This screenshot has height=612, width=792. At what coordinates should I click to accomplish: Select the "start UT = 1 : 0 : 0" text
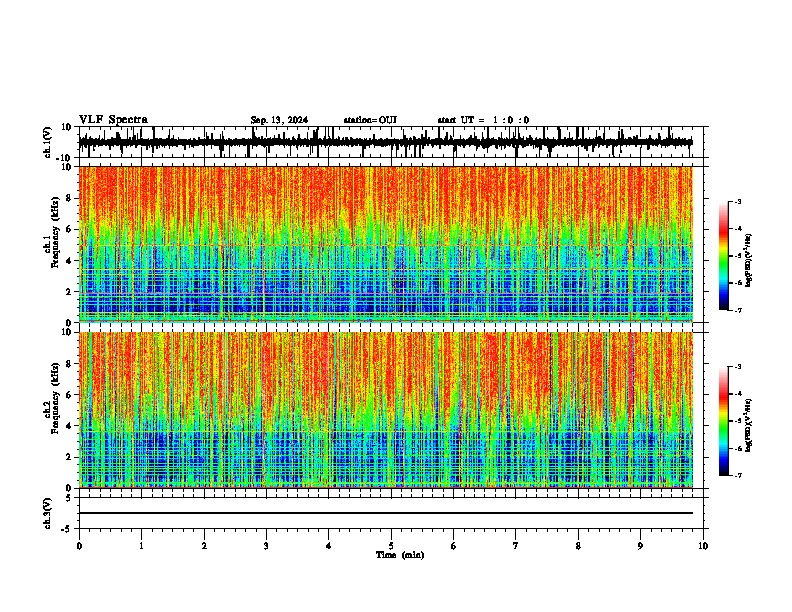[x=483, y=120]
